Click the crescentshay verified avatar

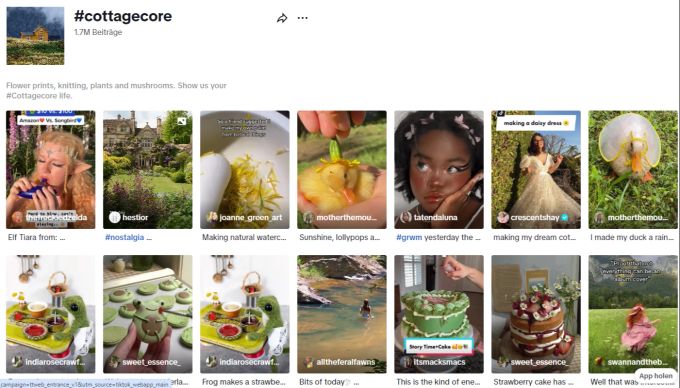click(x=503, y=217)
